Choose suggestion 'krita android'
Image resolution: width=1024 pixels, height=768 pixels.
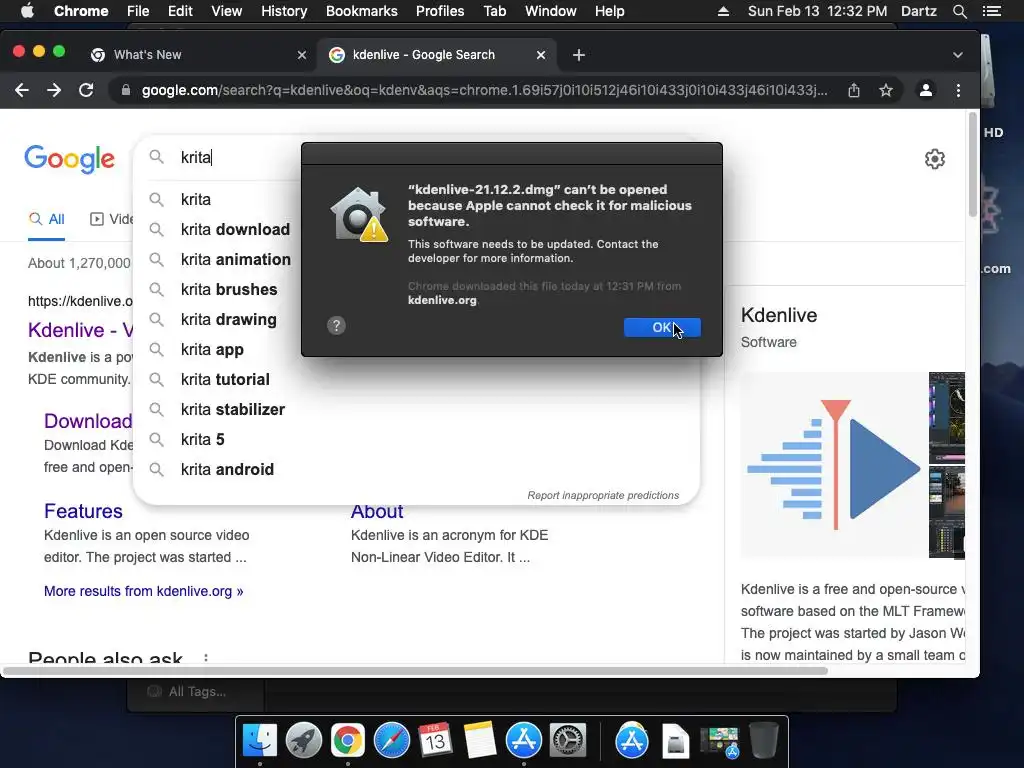(x=416, y=470)
